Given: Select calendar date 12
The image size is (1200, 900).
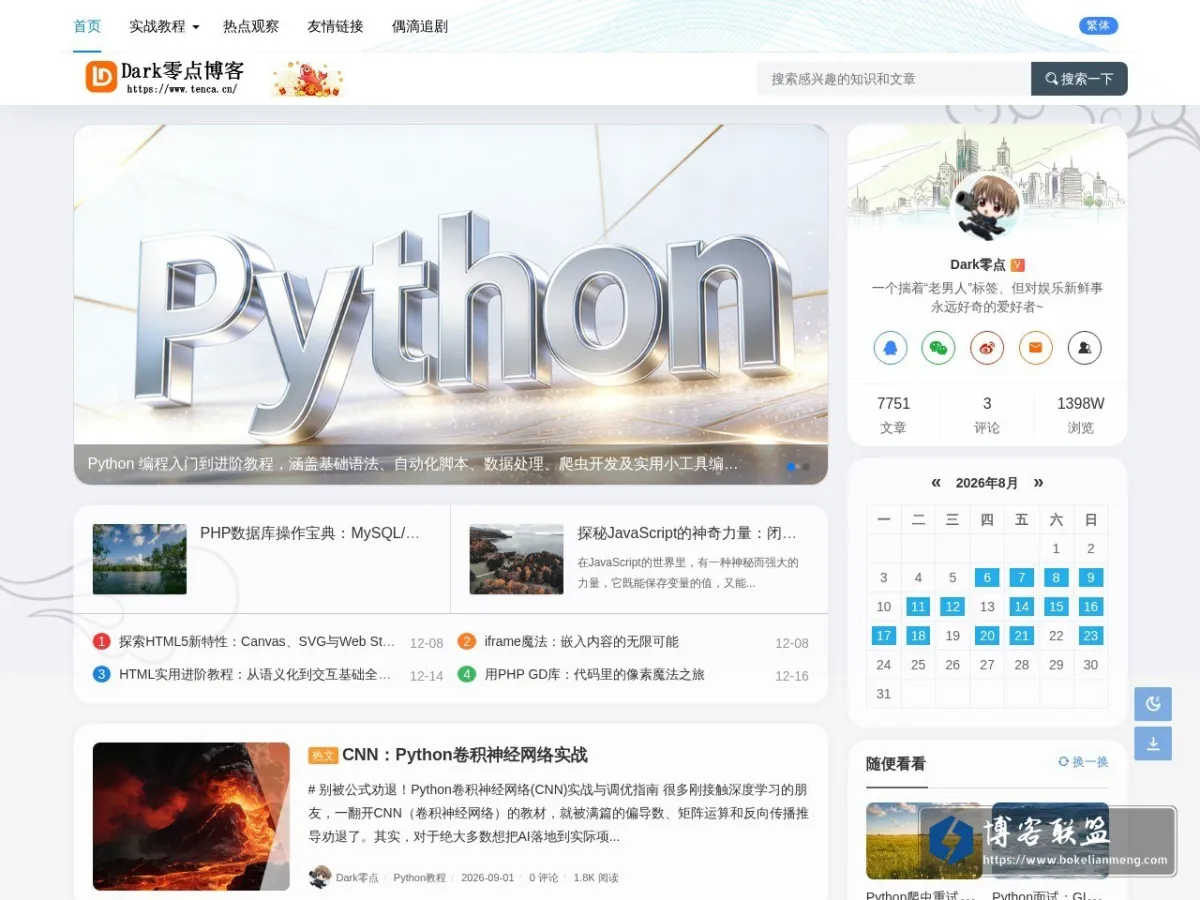Looking at the screenshot, I should click(952, 606).
